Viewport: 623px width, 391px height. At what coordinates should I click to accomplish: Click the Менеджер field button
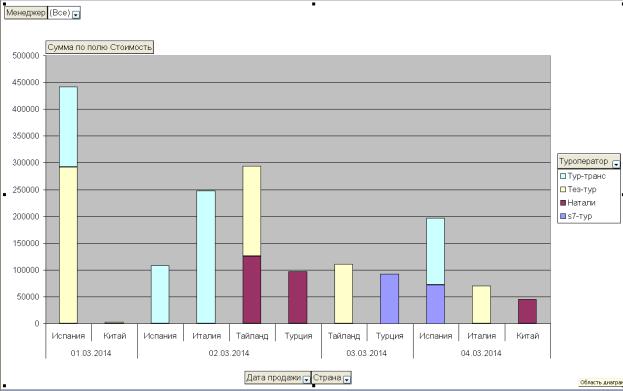pos(26,13)
